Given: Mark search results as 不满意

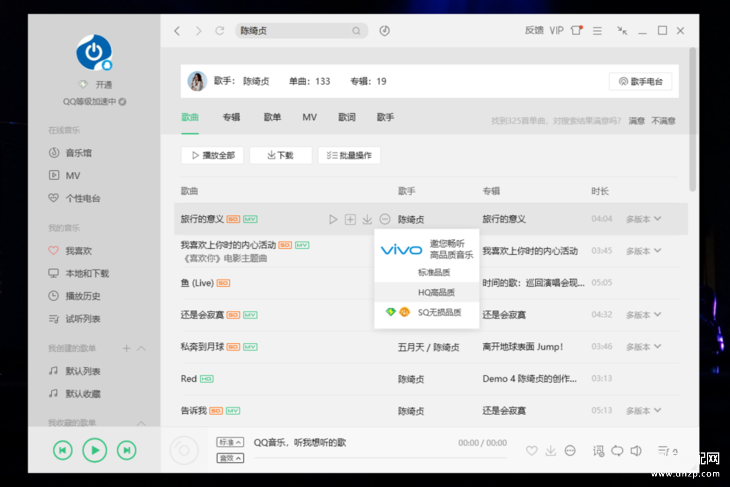Looking at the screenshot, I should (x=663, y=121).
